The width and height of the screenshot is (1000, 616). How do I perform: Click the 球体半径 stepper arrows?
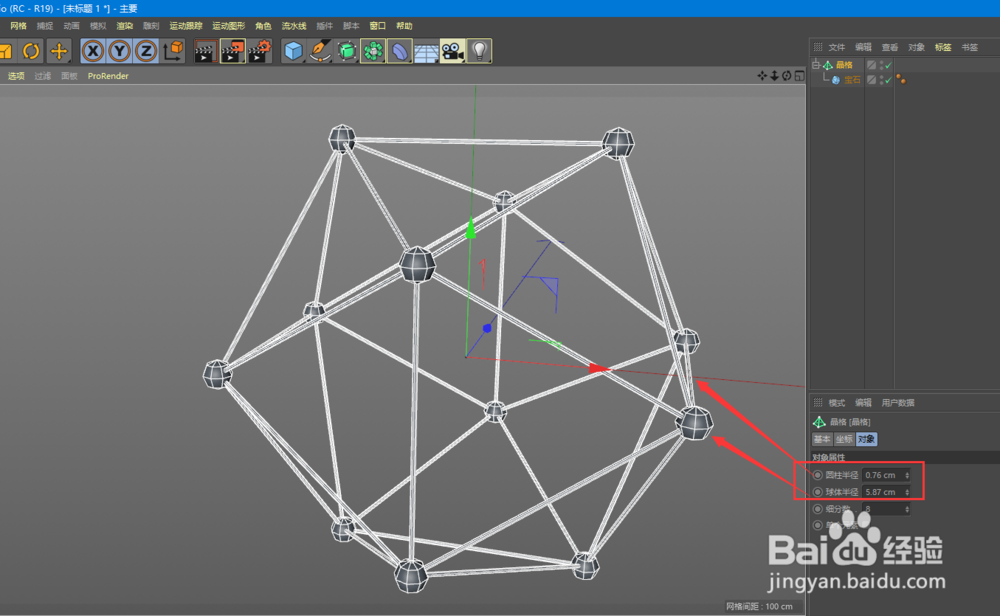(x=907, y=492)
